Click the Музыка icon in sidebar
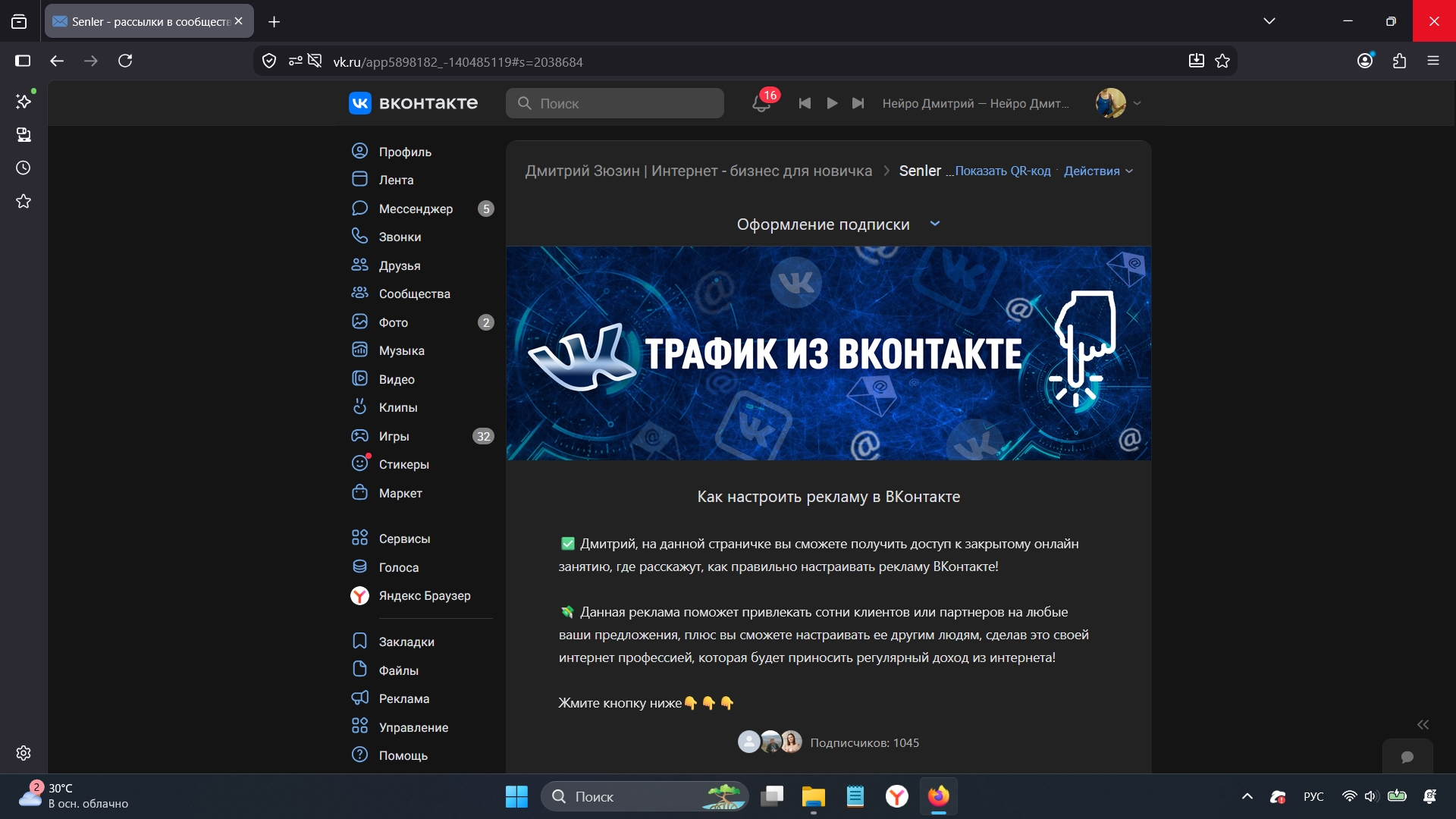The image size is (1456, 819). 359,350
